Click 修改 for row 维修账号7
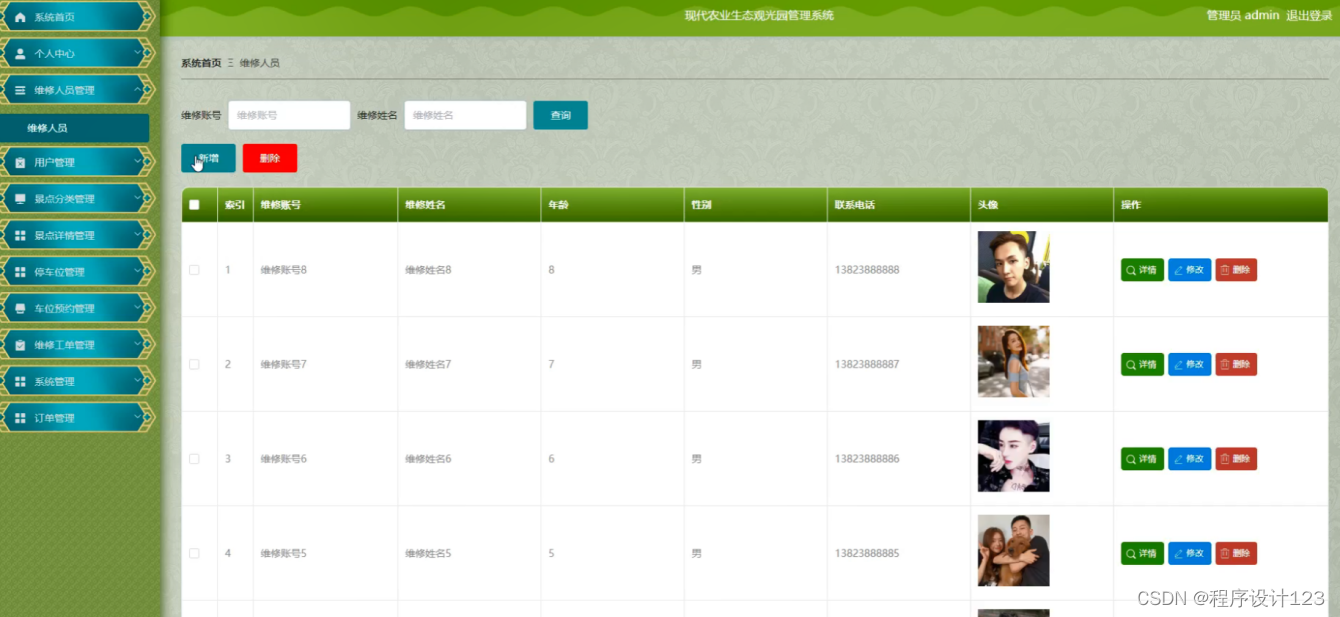Image resolution: width=1340 pixels, height=617 pixels. tap(1189, 364)
